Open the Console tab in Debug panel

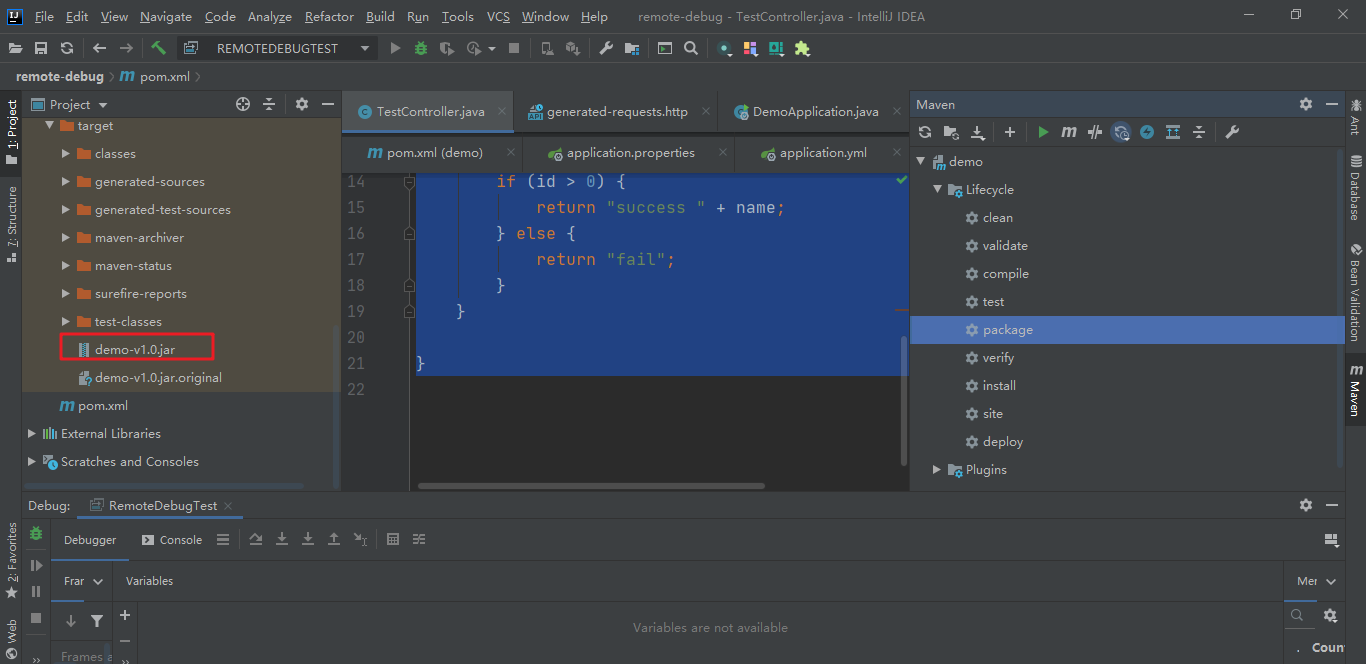point(172,540)
